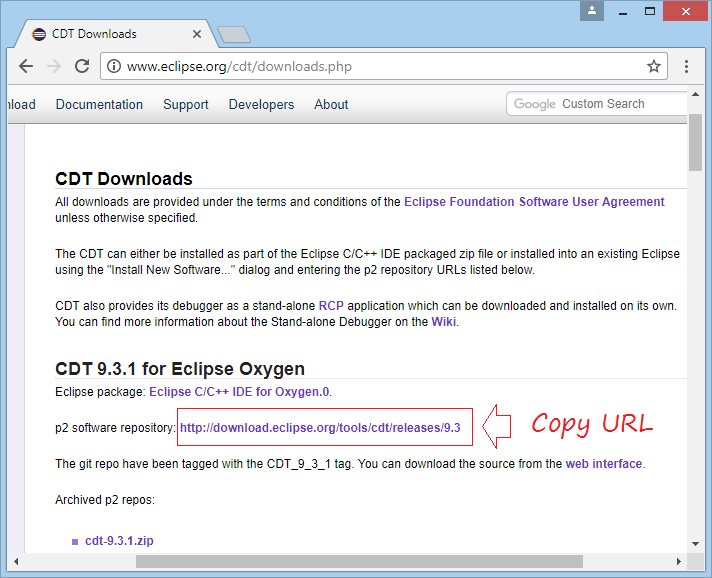The width and height of the screenshot is (712, 578).
Task: Open the About menu item
Action: click(x=331, y=104)
